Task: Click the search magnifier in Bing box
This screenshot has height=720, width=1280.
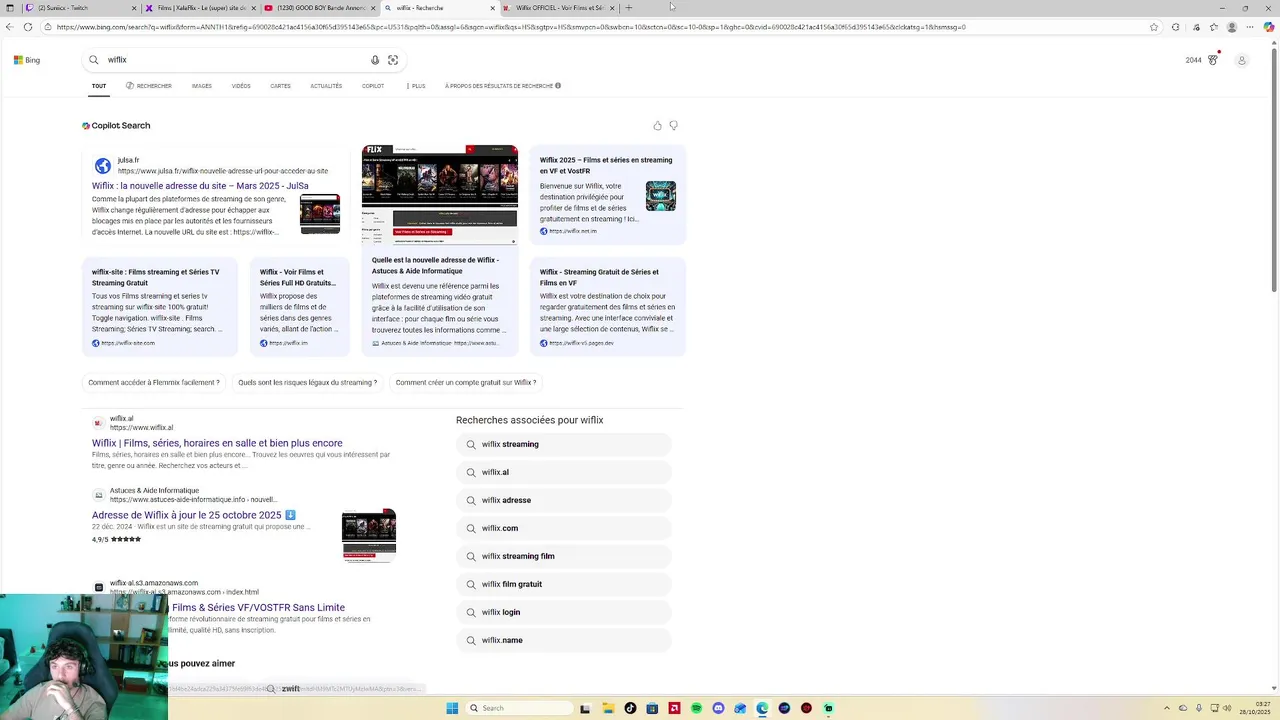Action: 94,60
